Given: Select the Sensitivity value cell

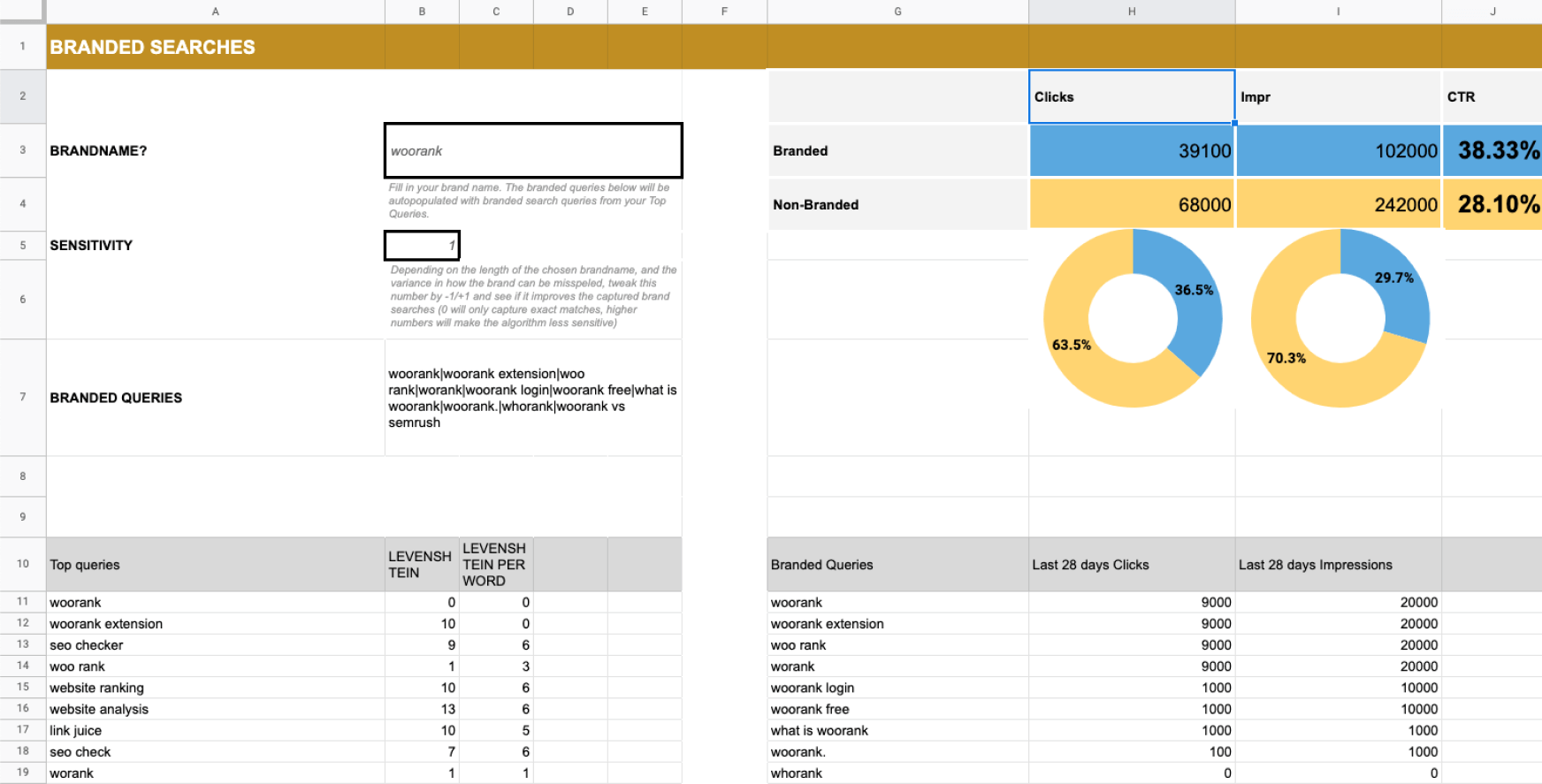Looking at the screenshot, I should click(x=422, y=245).
